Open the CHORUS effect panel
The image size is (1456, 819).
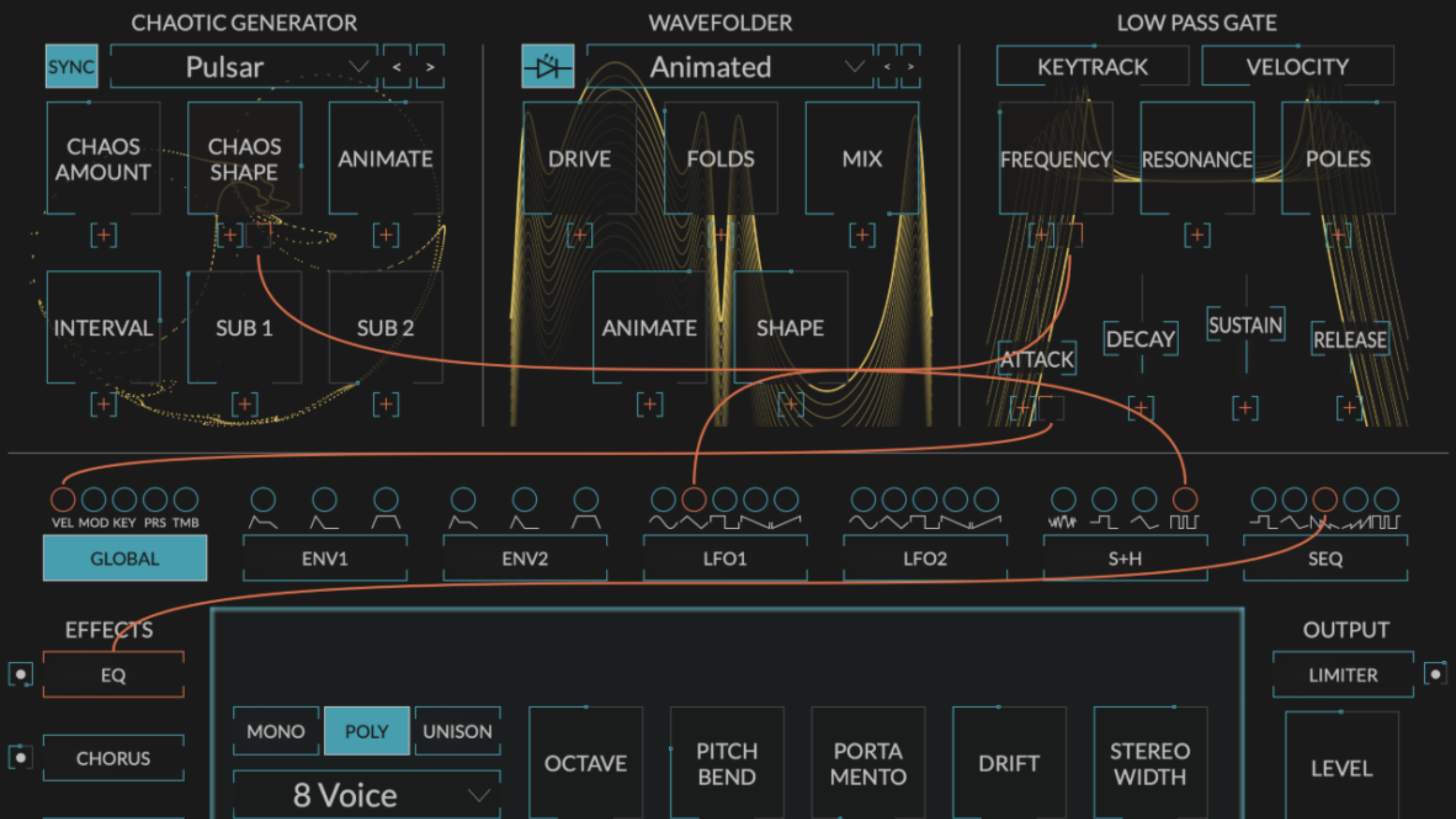tap(113, 758)
